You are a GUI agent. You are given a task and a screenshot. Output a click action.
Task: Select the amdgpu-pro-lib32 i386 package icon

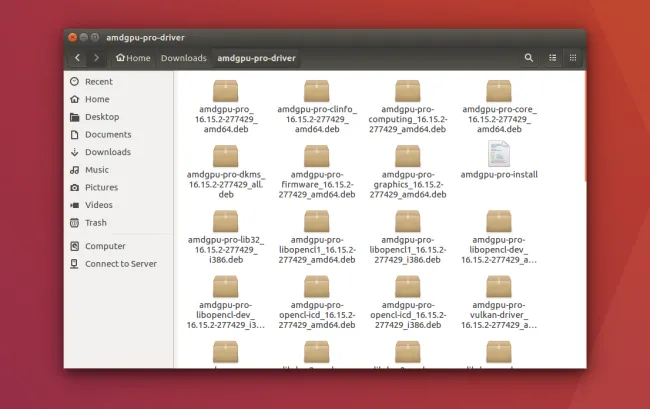point(226,221)
